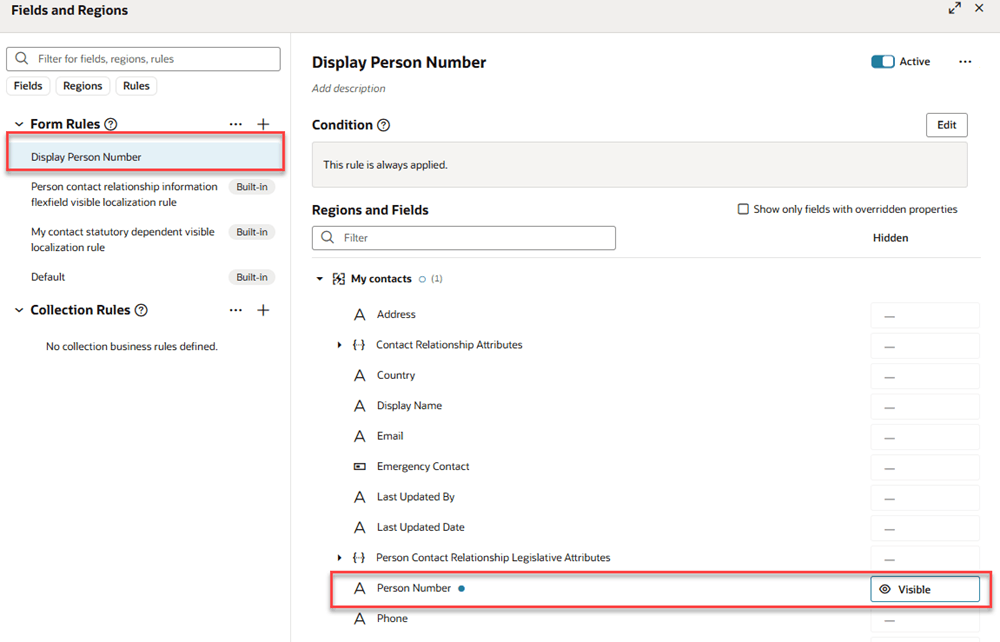Screen dimensions: 1000x642
Task: Open rule actions ellipsis next to Active
Action: pyautogui.click(x=965, y=62)
